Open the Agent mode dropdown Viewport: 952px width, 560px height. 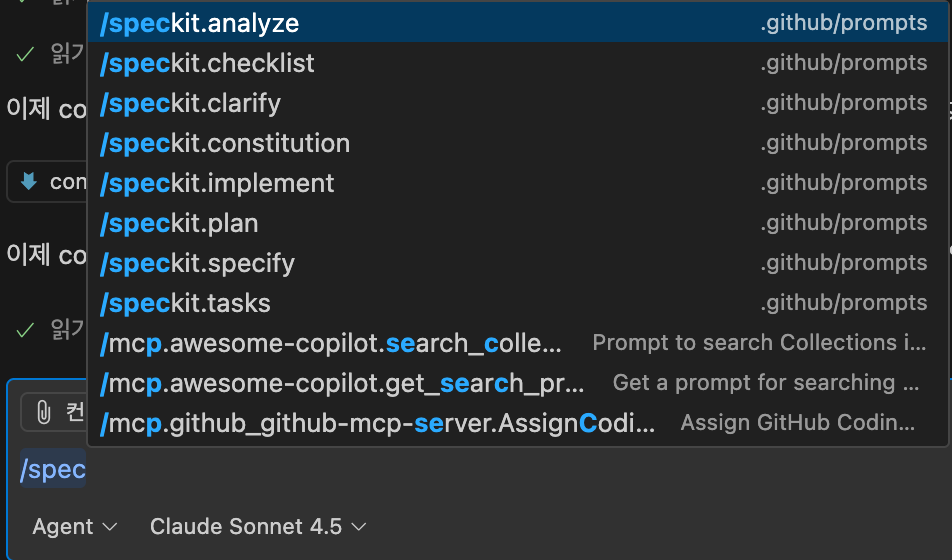click(x=75, y=526)
